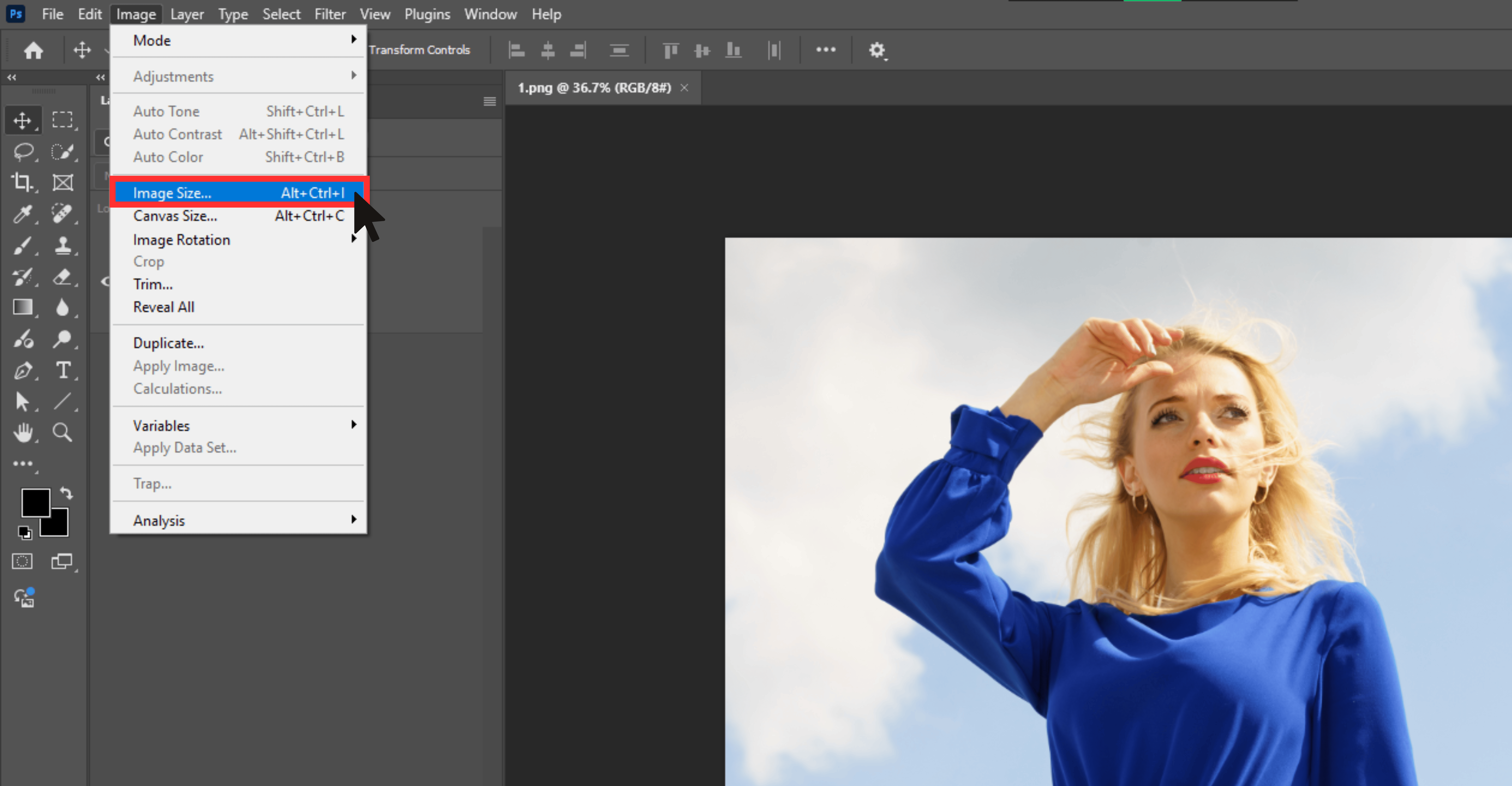Open more align options ellipsis
1512x786 pixels.
coord(826,50)
